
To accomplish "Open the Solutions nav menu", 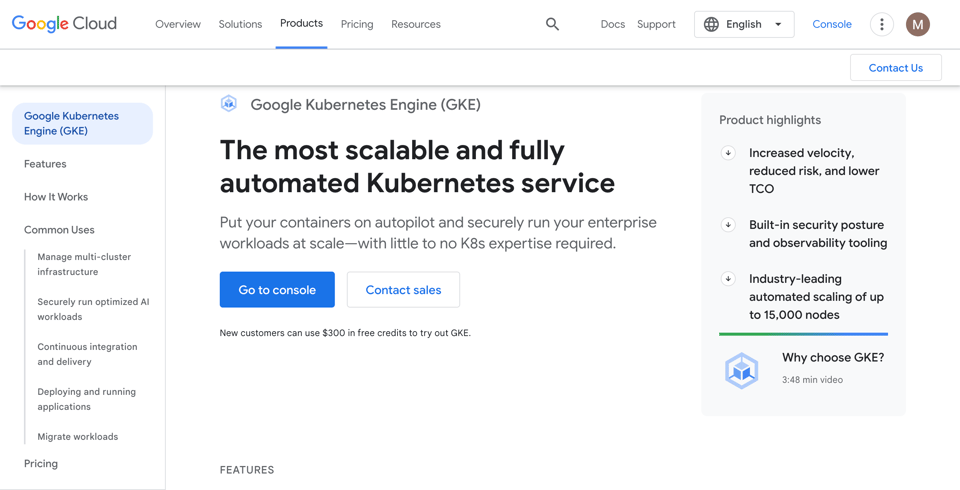I will click(240, 24).
